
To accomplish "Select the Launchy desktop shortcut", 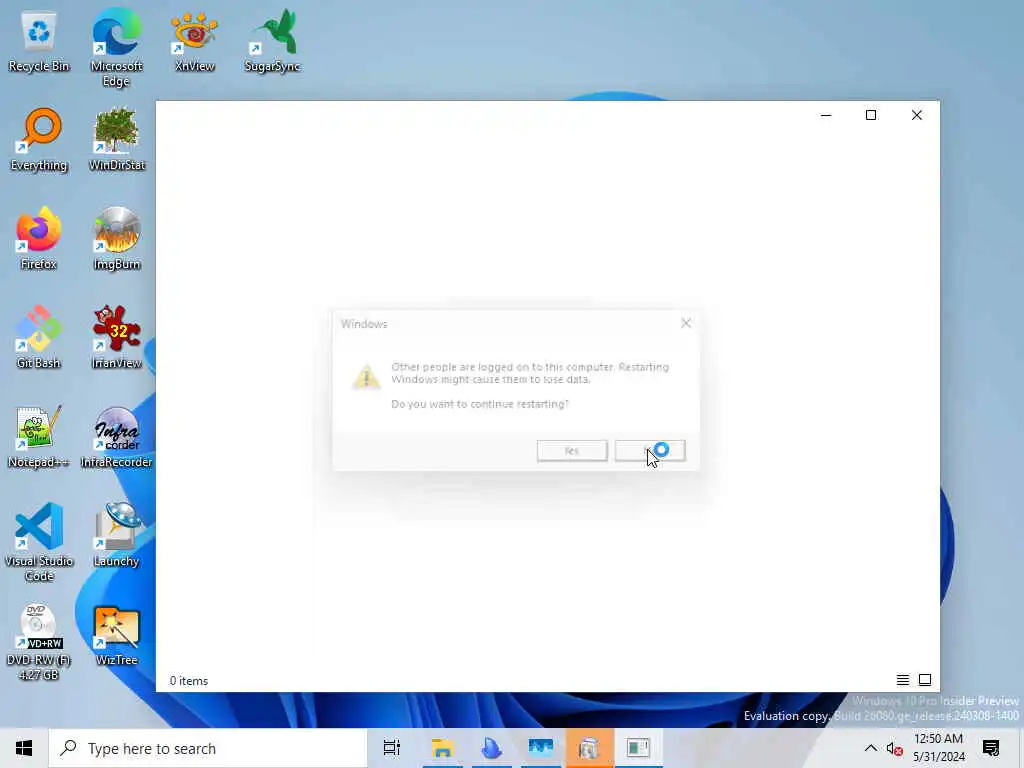I will pyautogui.click(x=116, y=536).
